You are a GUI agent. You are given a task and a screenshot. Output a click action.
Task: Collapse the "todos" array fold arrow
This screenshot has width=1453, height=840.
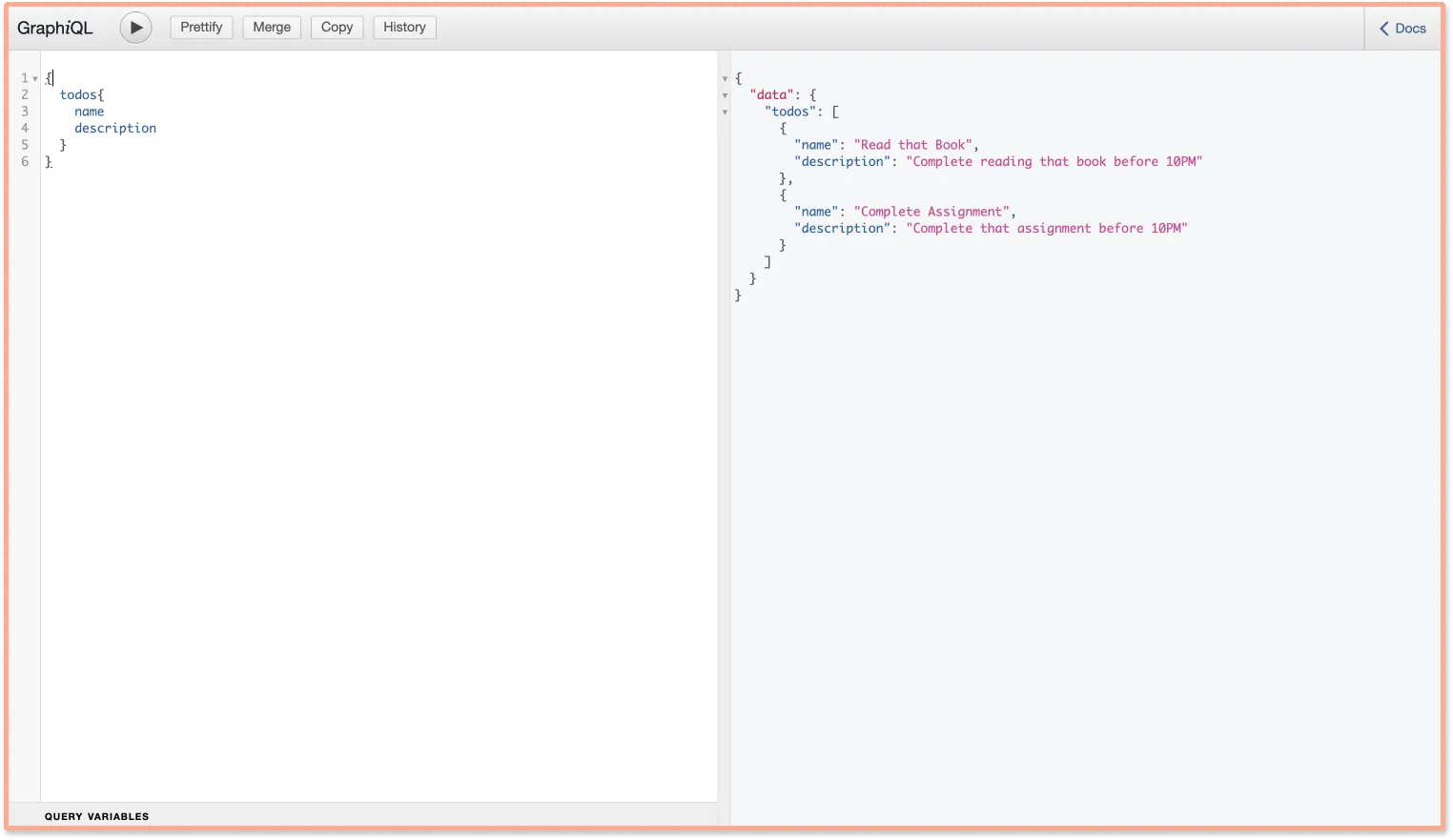point(725,113)
